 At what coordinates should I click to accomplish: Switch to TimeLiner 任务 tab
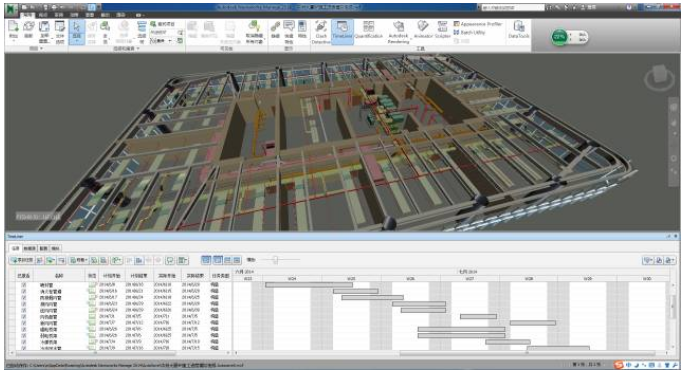coord(15,248)
